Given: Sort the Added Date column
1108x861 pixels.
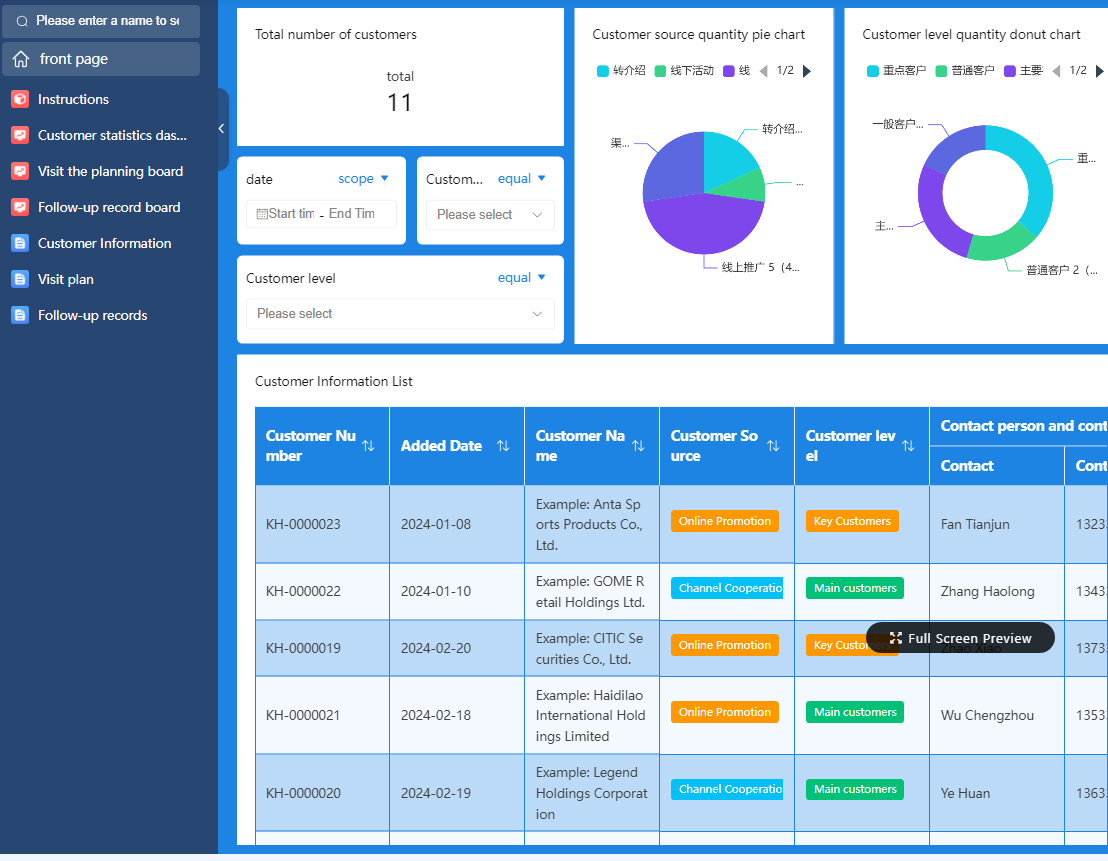Looking at the screenshot, I should (x=503, y=446).
